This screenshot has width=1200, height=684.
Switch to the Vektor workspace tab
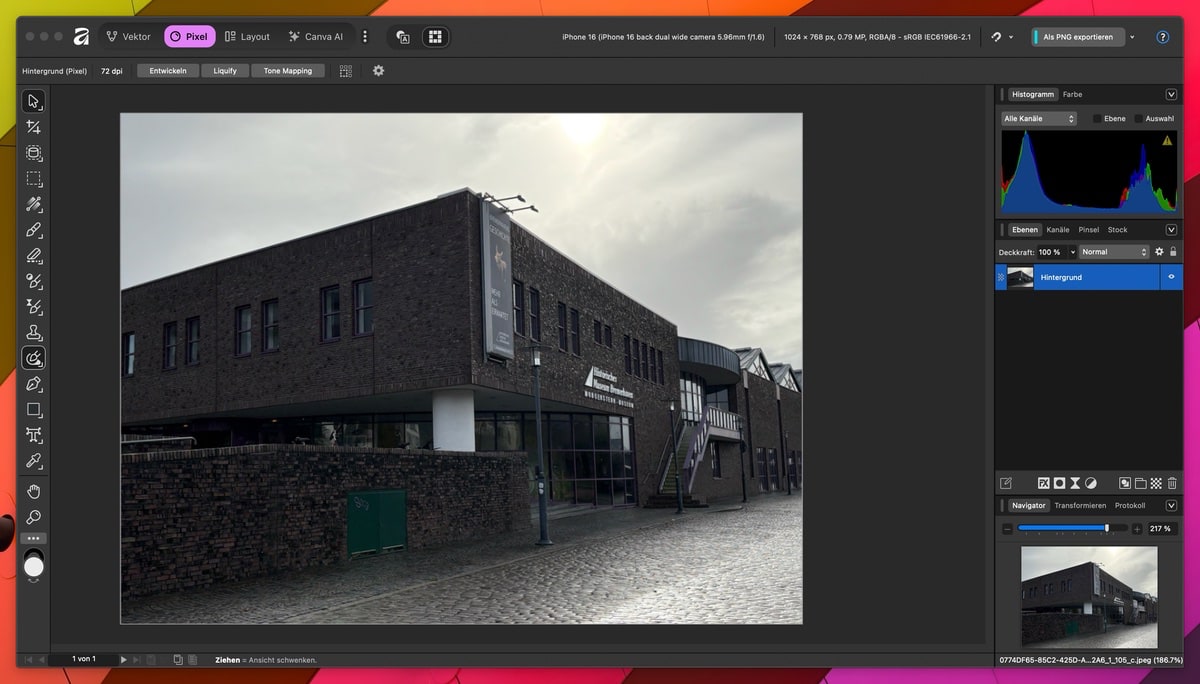click(x=128, y=37)
